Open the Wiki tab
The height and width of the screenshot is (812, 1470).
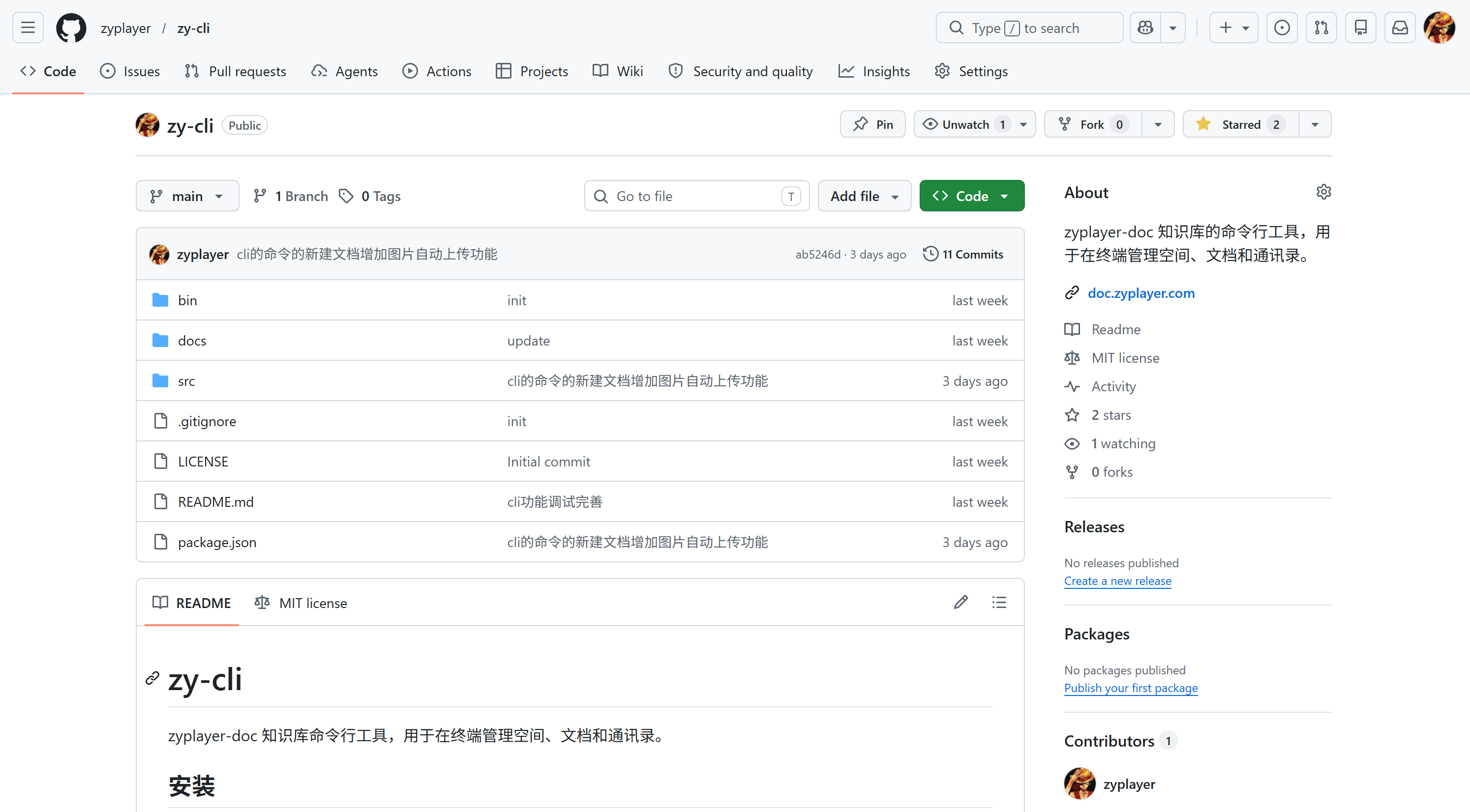618,71
